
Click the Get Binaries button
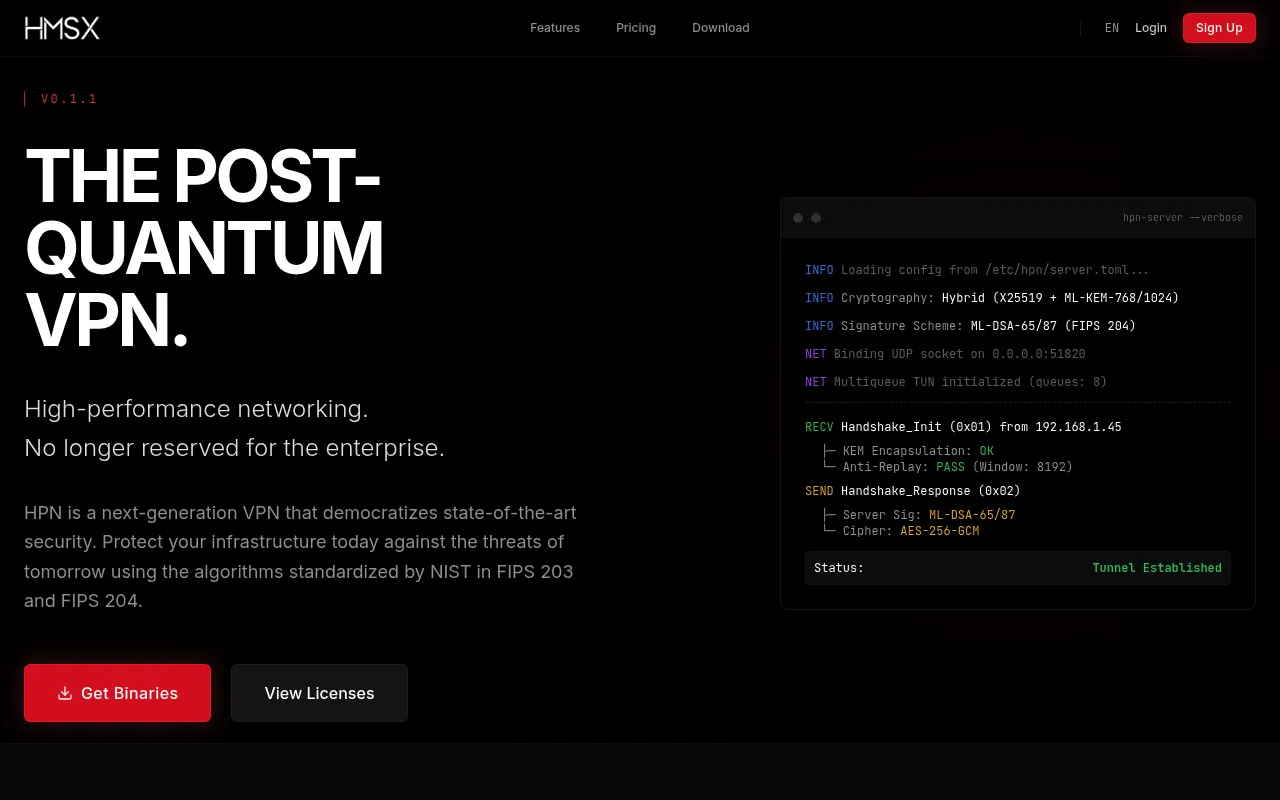118,693
